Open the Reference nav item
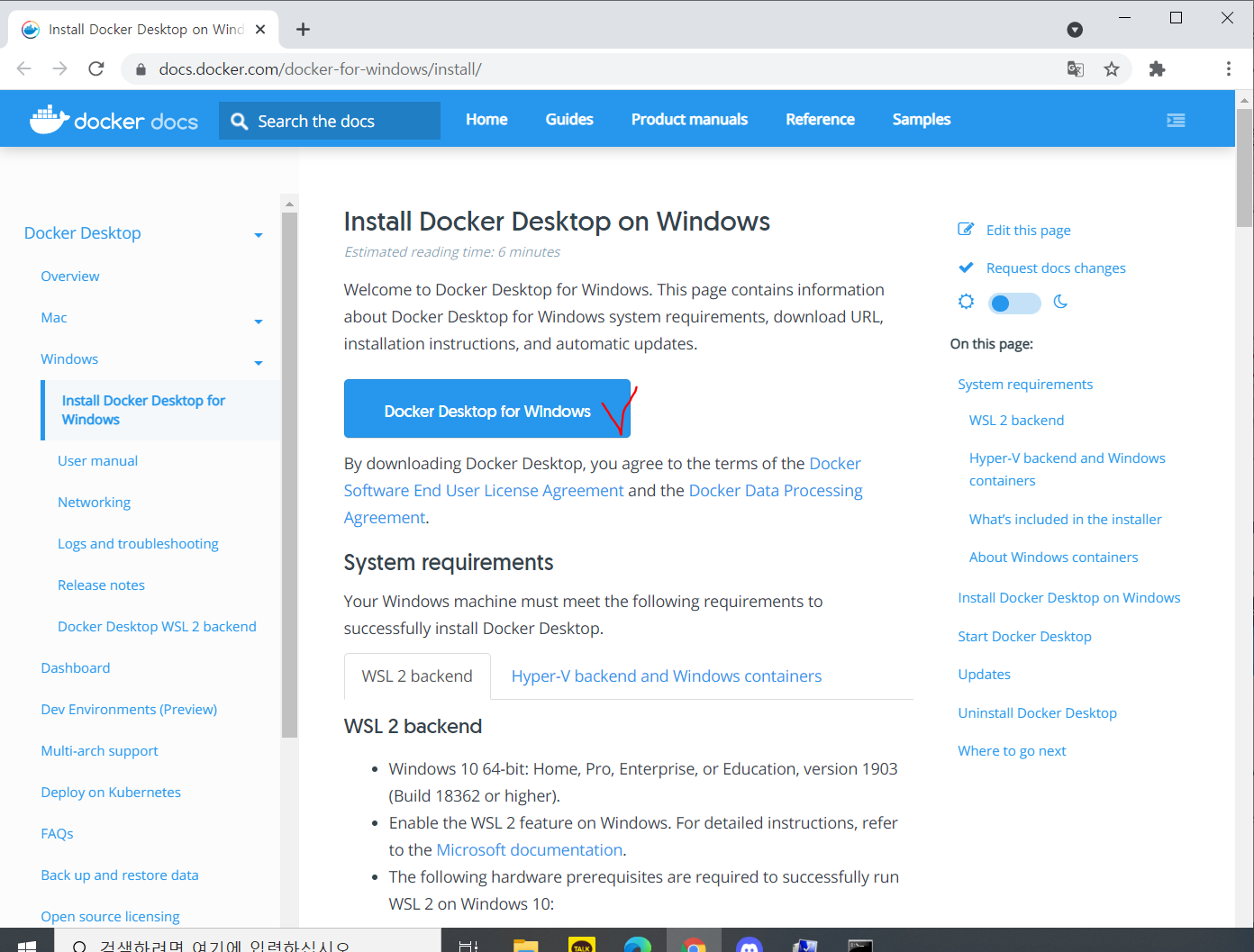1254x952 pixels. pos(820,119)
